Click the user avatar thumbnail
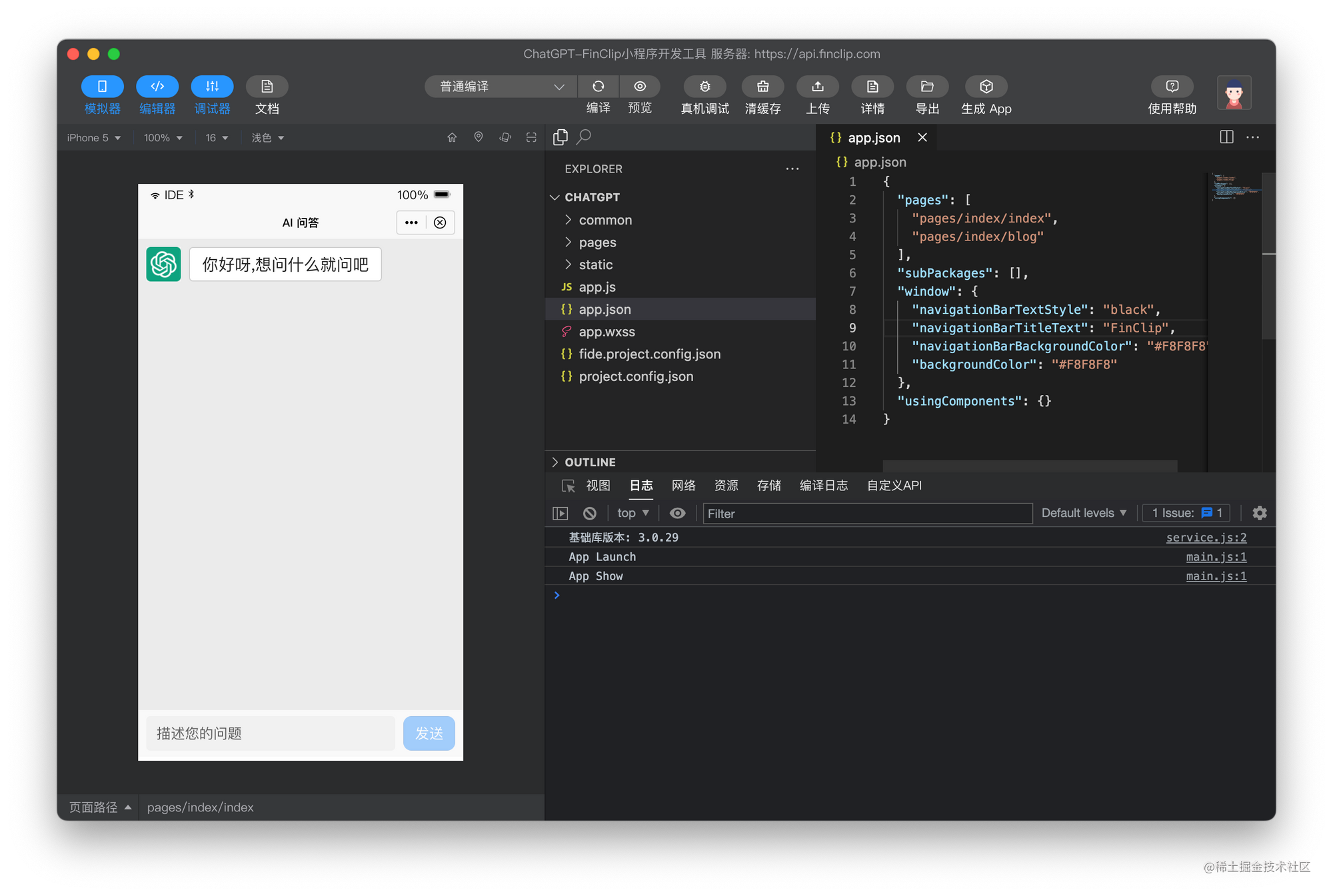This screenshot has height=896, width=1333. coord(1234,93)
